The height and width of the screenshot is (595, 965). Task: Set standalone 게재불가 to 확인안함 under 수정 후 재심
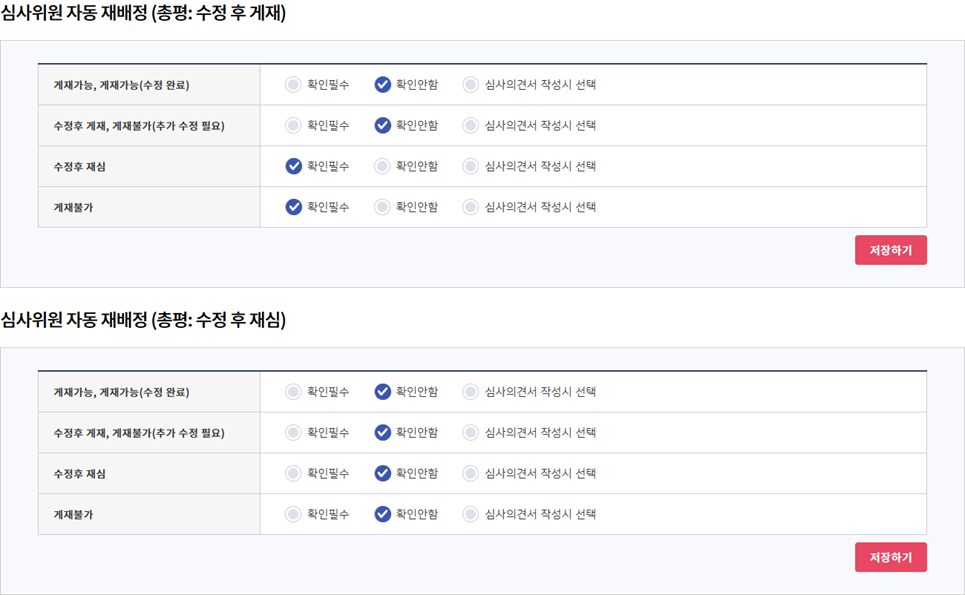pos(382,515)
